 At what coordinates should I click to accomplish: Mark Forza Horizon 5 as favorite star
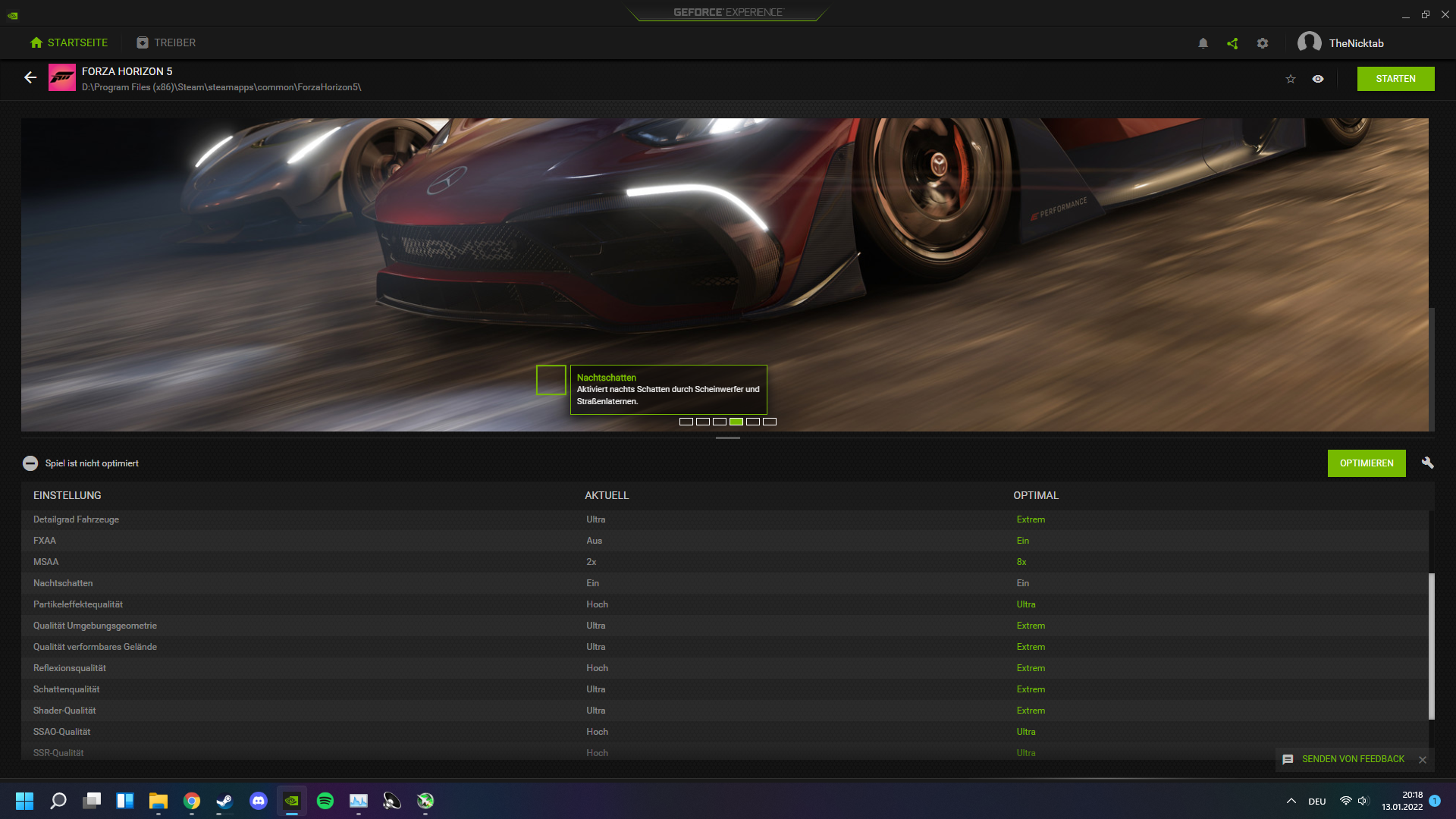pyautogui.click(x=1291, y=79)
